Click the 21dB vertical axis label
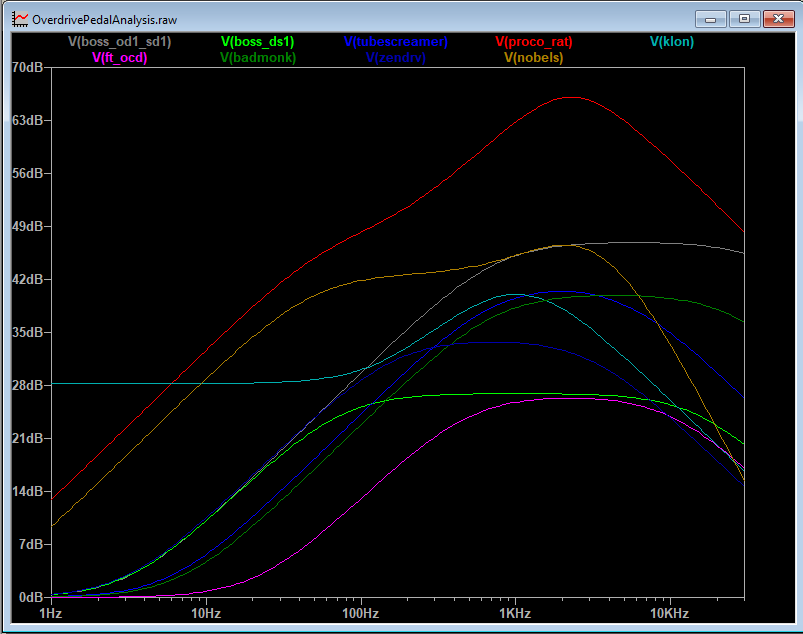The width and height of the screenshot is (803, 634). pos(28,438)
